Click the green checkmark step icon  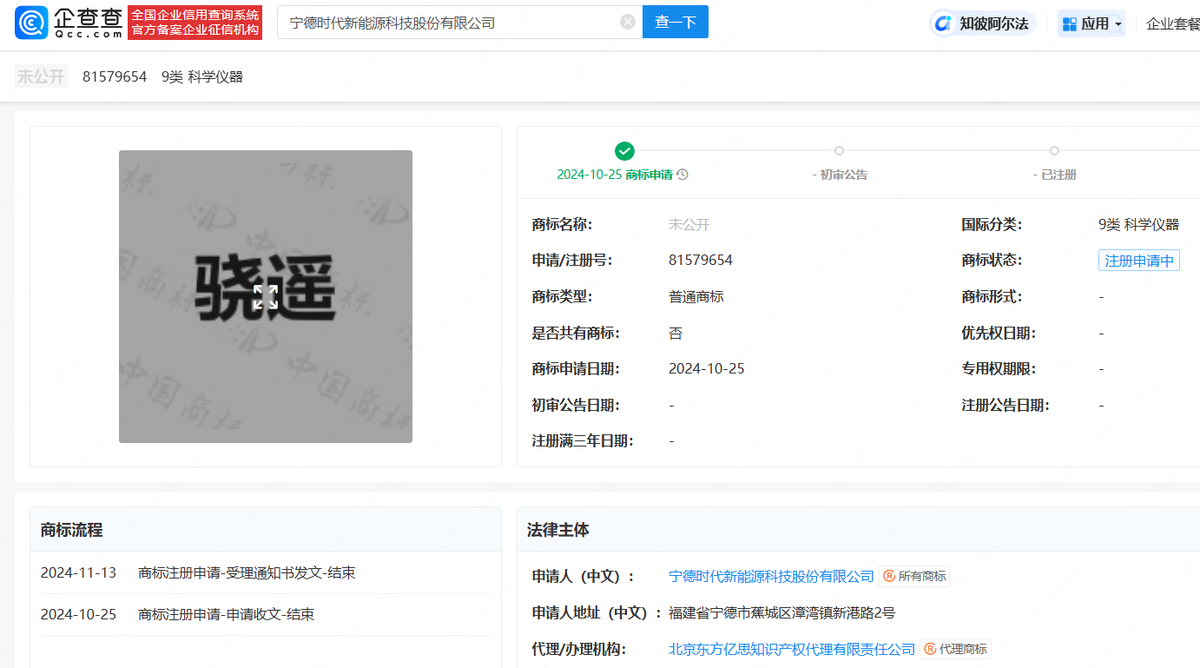pyautogui.click(x=624, y=151)
